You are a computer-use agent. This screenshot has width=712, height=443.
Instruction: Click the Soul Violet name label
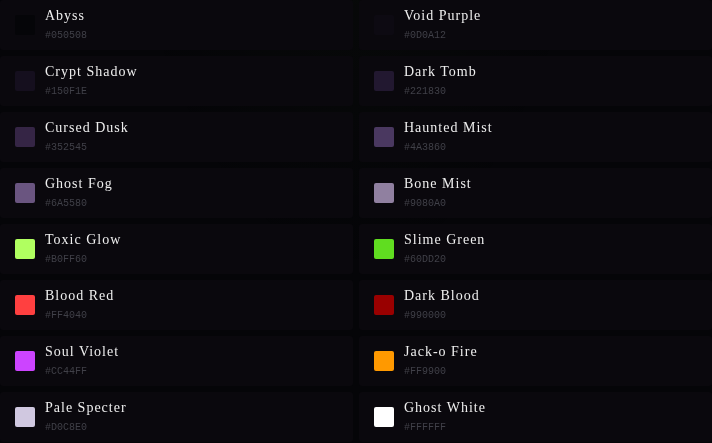tap(82, 352)
